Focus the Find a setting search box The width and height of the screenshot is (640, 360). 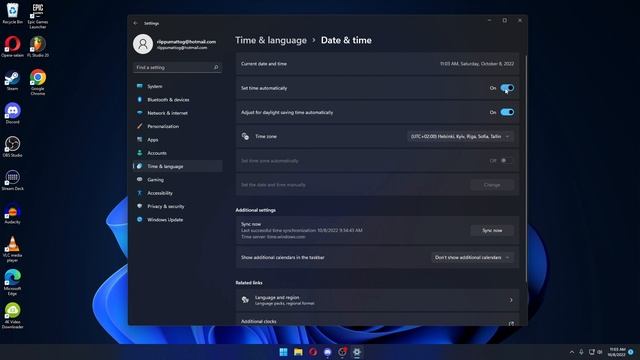point(177,67)
